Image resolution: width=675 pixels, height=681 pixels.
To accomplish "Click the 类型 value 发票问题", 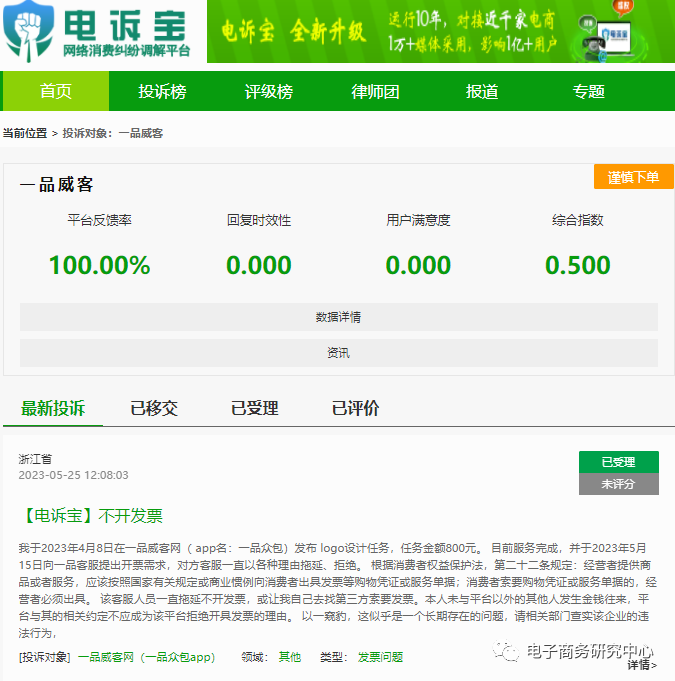I will [x=381, y=657].
